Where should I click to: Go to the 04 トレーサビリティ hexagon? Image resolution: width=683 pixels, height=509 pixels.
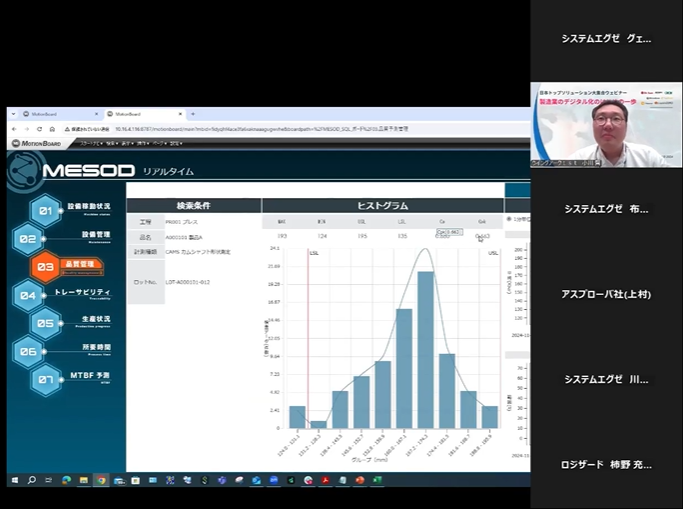29,295
